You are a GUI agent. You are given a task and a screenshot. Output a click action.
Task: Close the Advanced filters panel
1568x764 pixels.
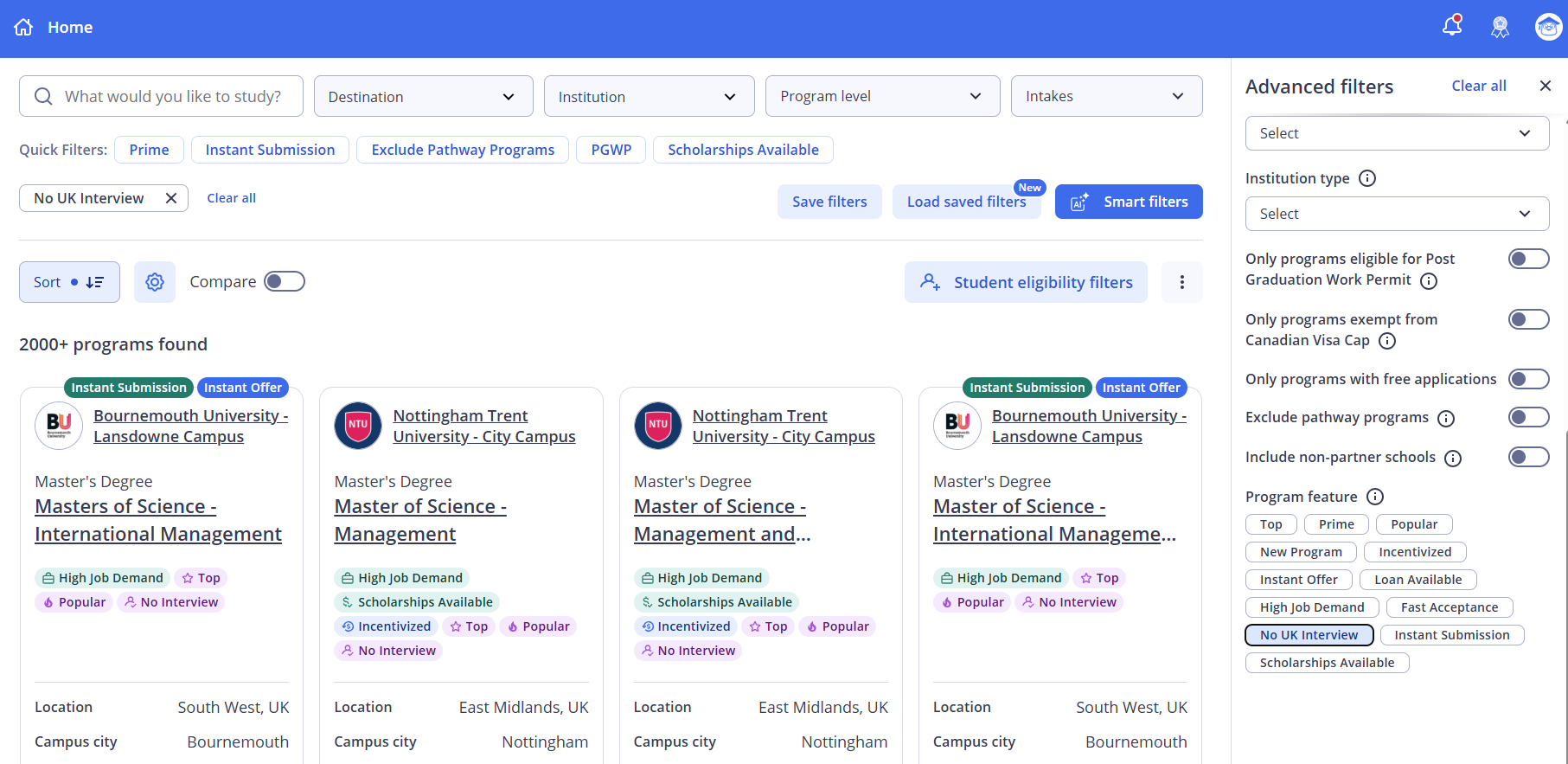pyautogui.click(x=1546, y=86)
